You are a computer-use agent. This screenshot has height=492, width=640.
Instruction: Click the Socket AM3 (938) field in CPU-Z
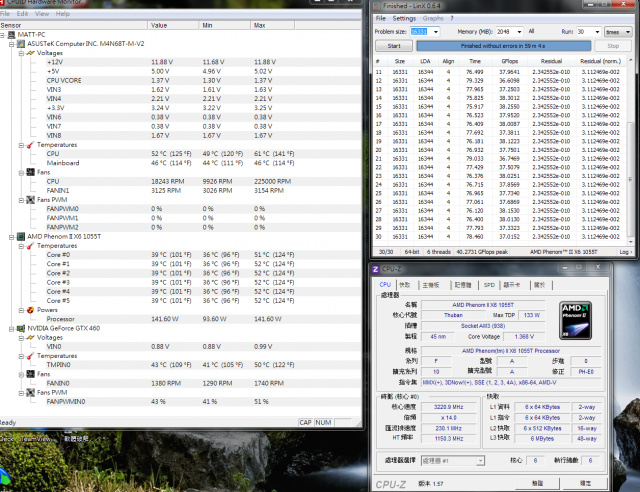click(483, 326)
